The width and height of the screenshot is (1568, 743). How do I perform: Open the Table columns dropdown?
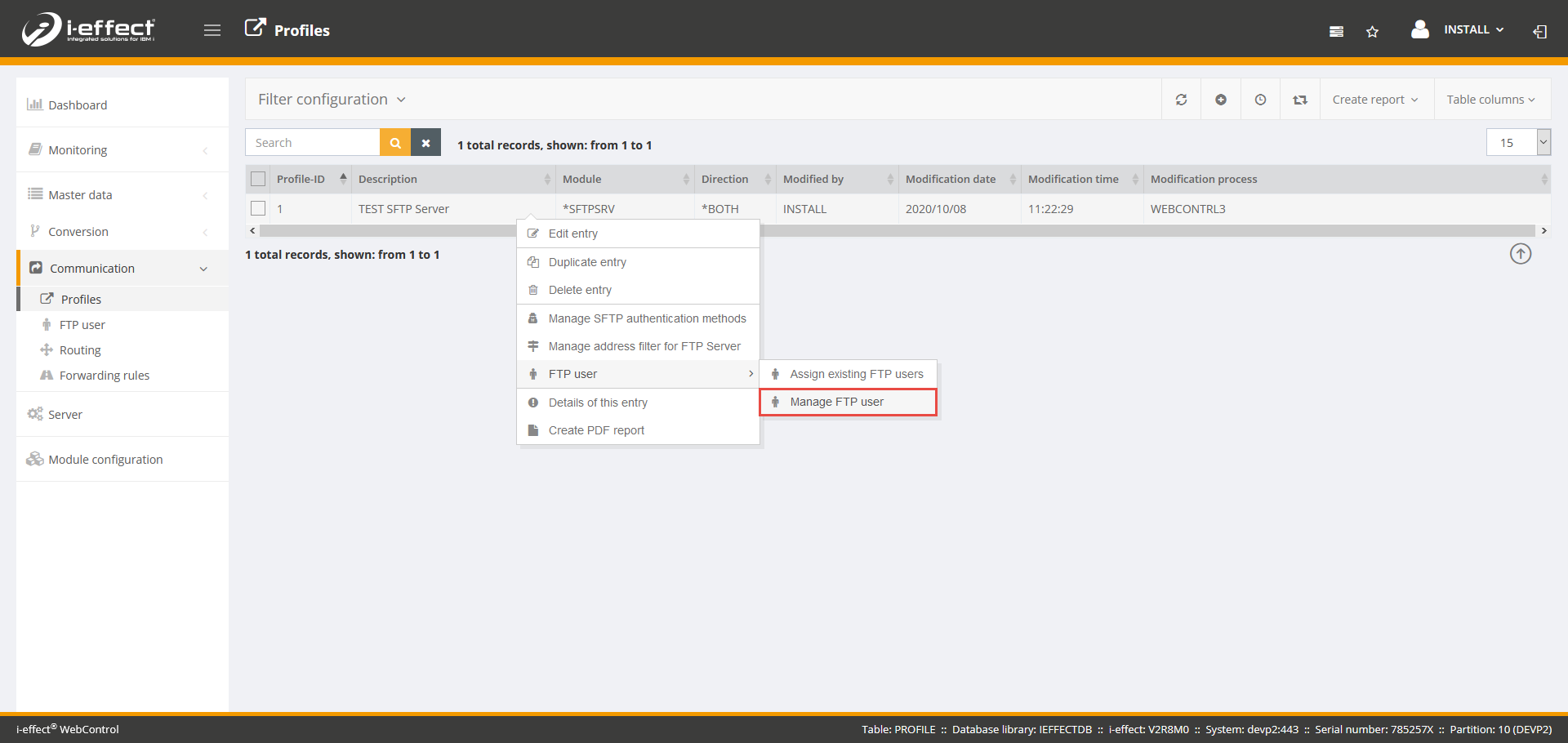[x=1490, y=100]
